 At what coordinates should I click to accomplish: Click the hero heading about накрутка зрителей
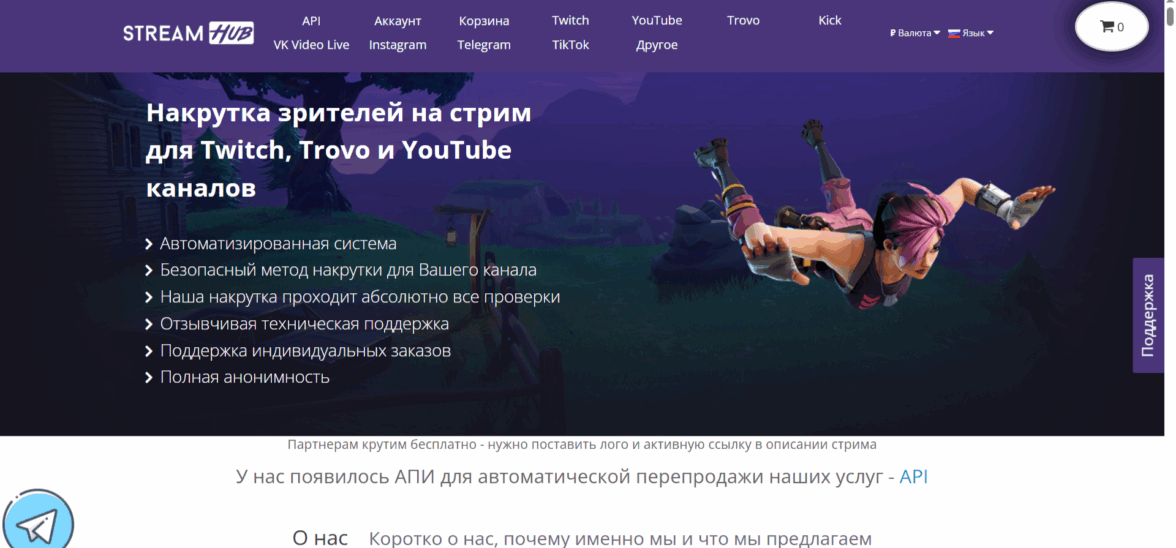[x=338, y=151]
